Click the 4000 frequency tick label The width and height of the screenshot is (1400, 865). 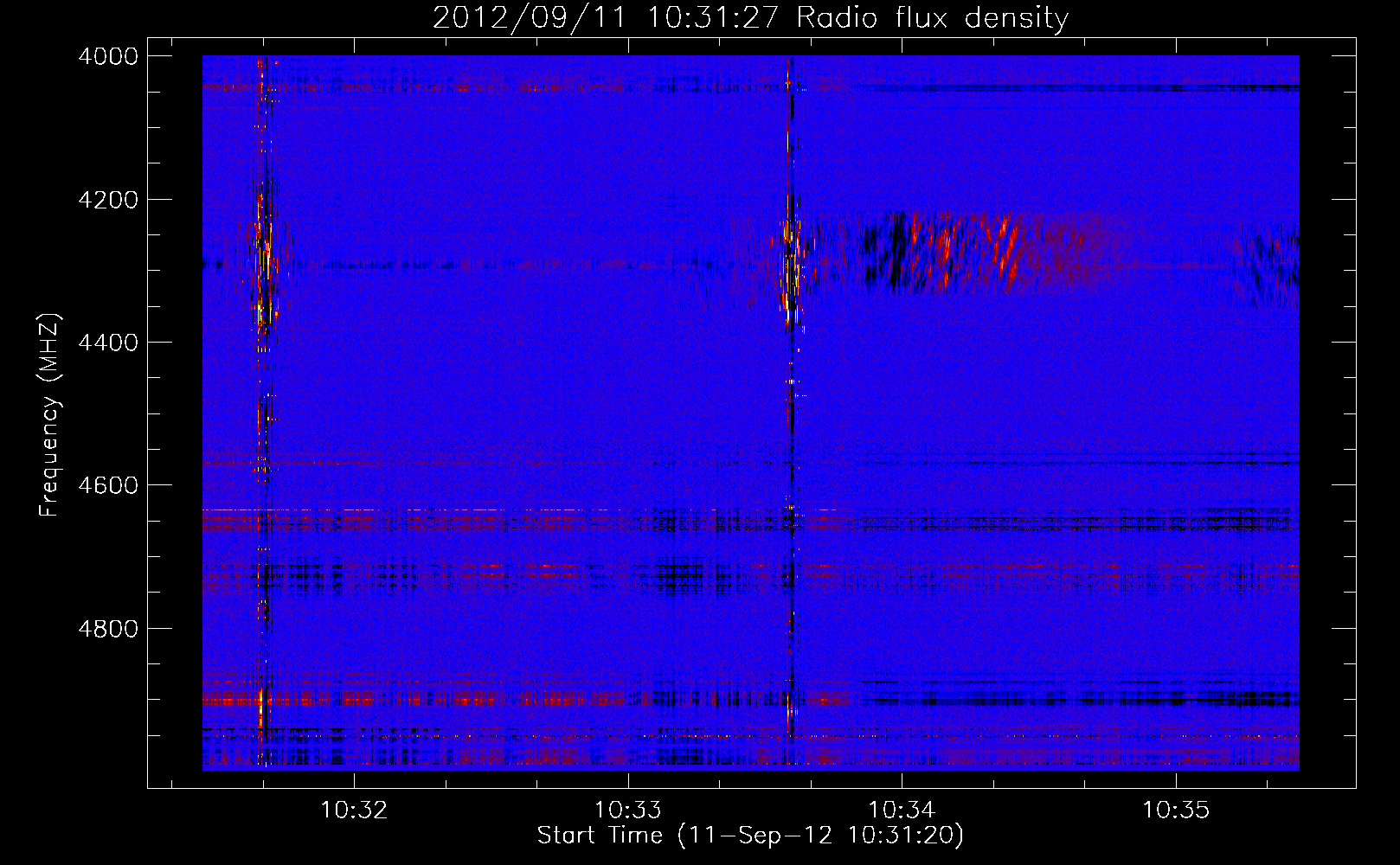108,56
